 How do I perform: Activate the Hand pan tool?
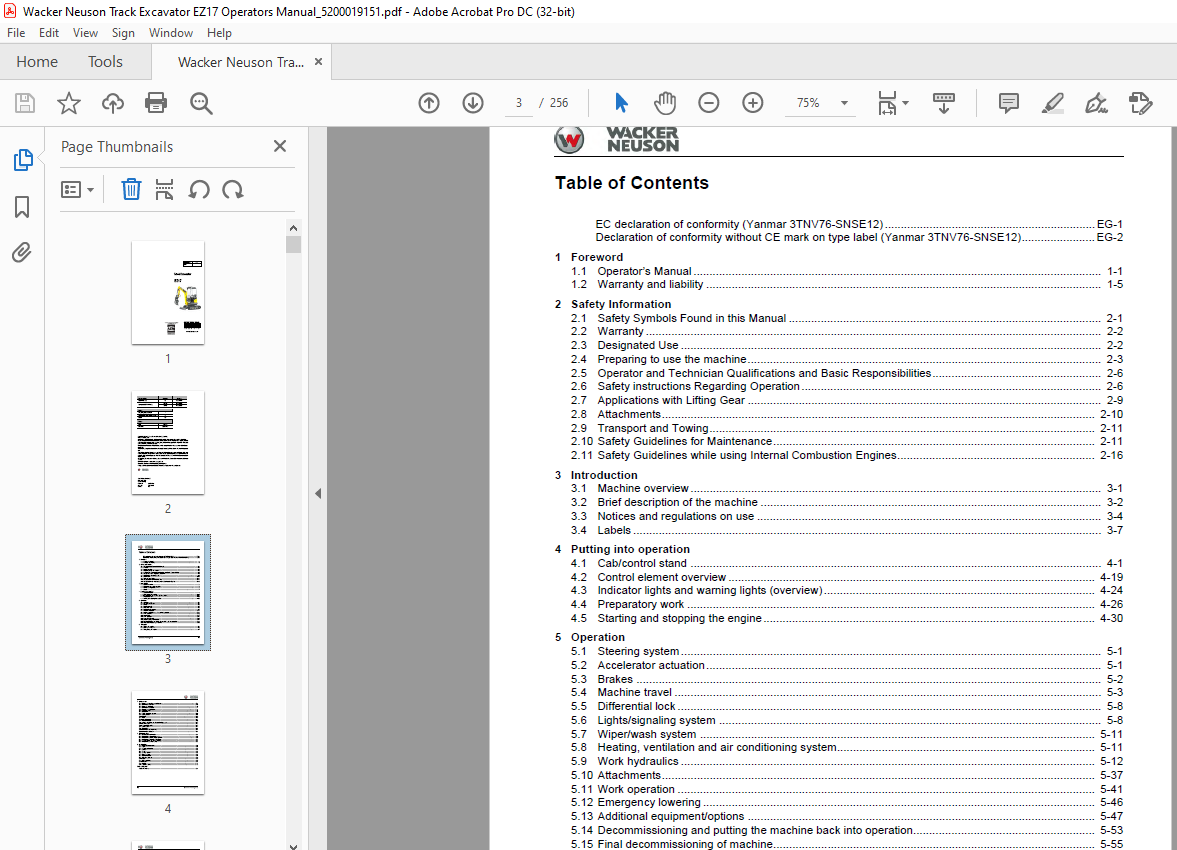pyautogui.click(x=665, y=103)
